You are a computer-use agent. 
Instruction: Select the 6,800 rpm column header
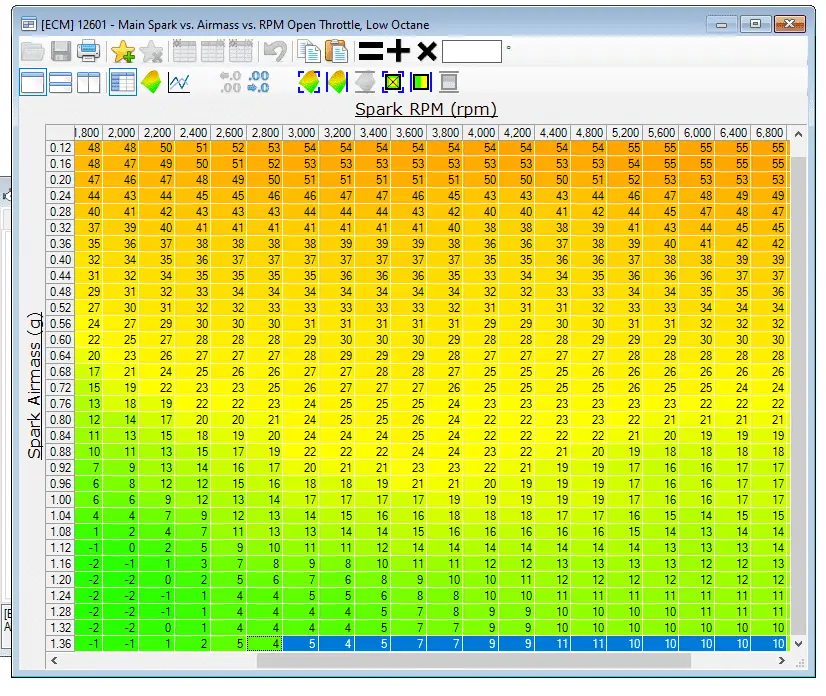[769, 133]
